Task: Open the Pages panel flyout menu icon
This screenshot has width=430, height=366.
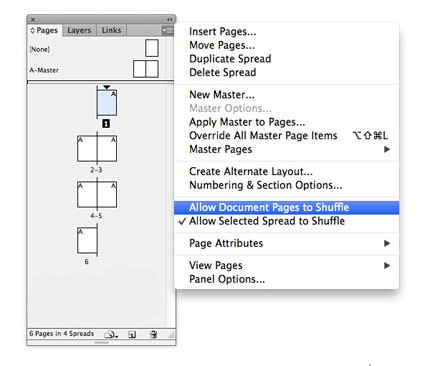Action: tap(167, 31)
